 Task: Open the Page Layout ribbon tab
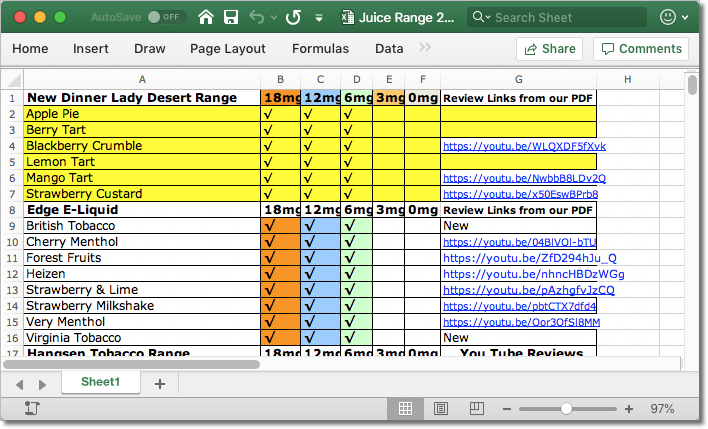coord(228,49)
